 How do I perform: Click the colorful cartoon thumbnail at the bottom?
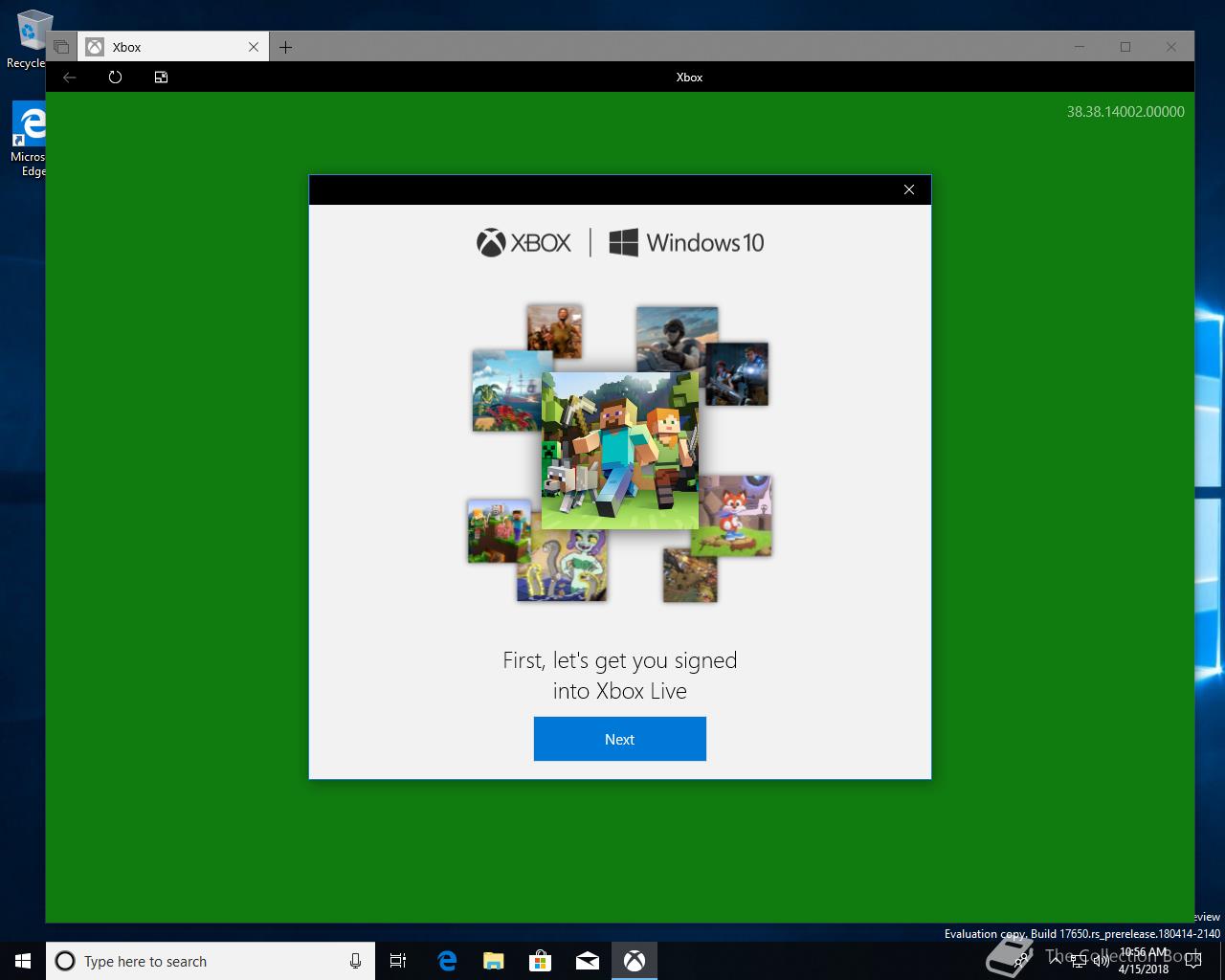click(562, 565)
